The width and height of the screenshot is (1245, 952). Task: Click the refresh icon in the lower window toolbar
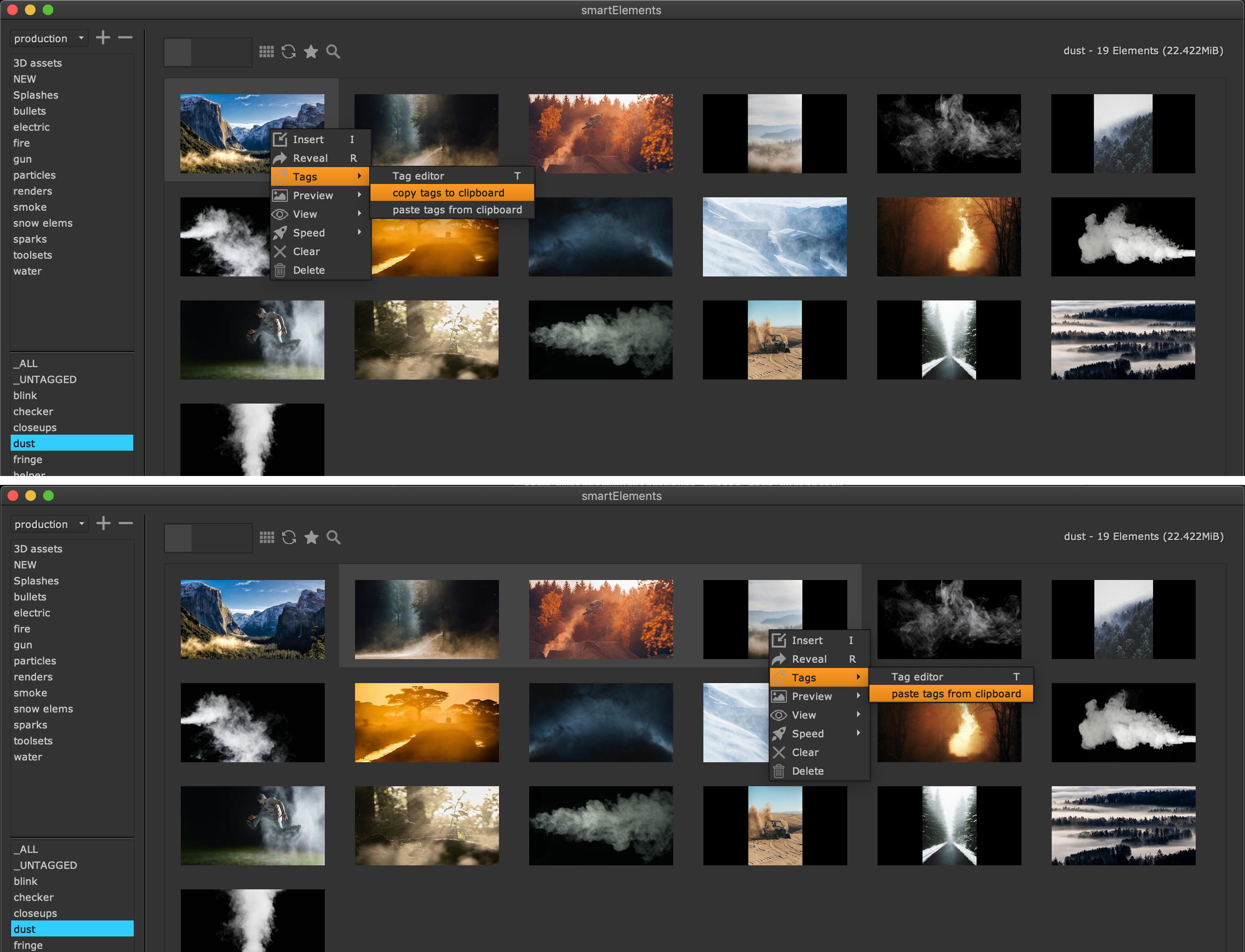click(289, 537)
